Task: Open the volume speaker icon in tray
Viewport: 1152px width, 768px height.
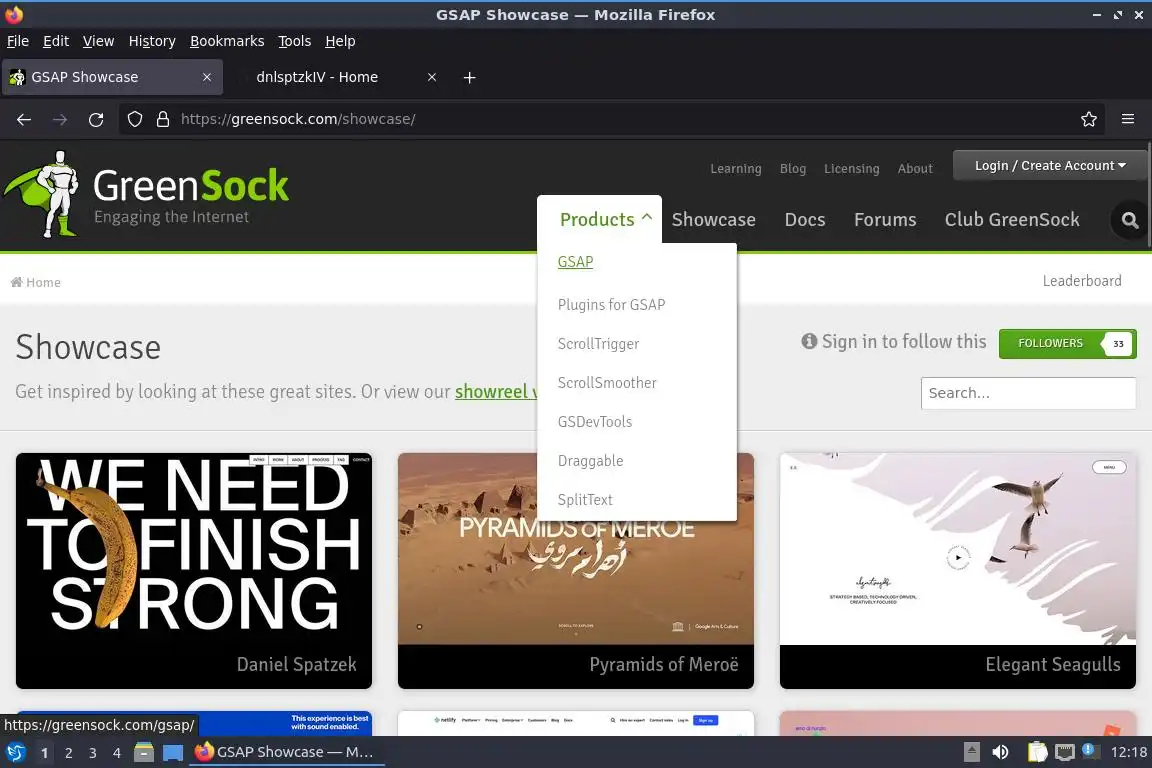Action: pos(1000,752)
